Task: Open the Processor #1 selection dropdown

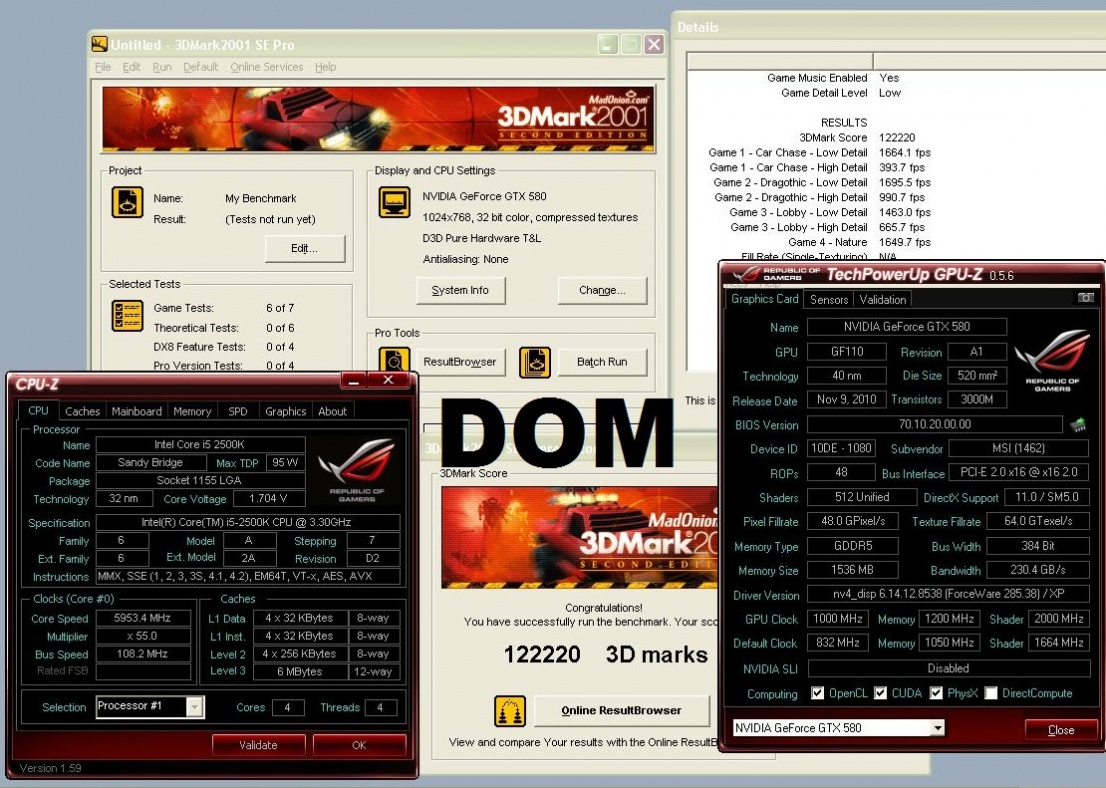Action: click(194, 707)
